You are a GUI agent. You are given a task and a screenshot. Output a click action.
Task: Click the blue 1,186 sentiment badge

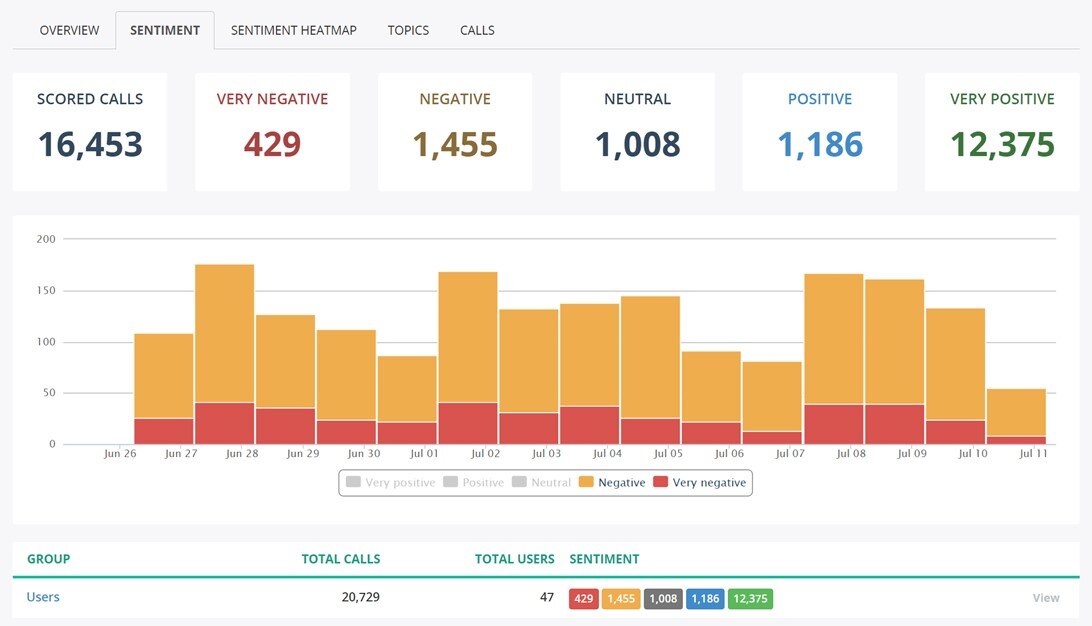(705, 599)
